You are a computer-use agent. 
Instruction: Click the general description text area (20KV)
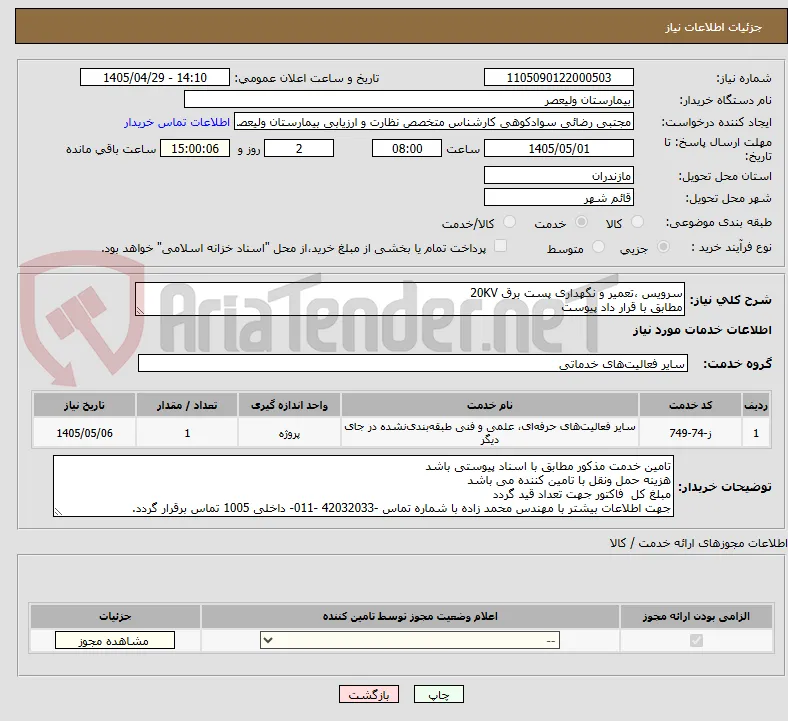pos(410,299)
